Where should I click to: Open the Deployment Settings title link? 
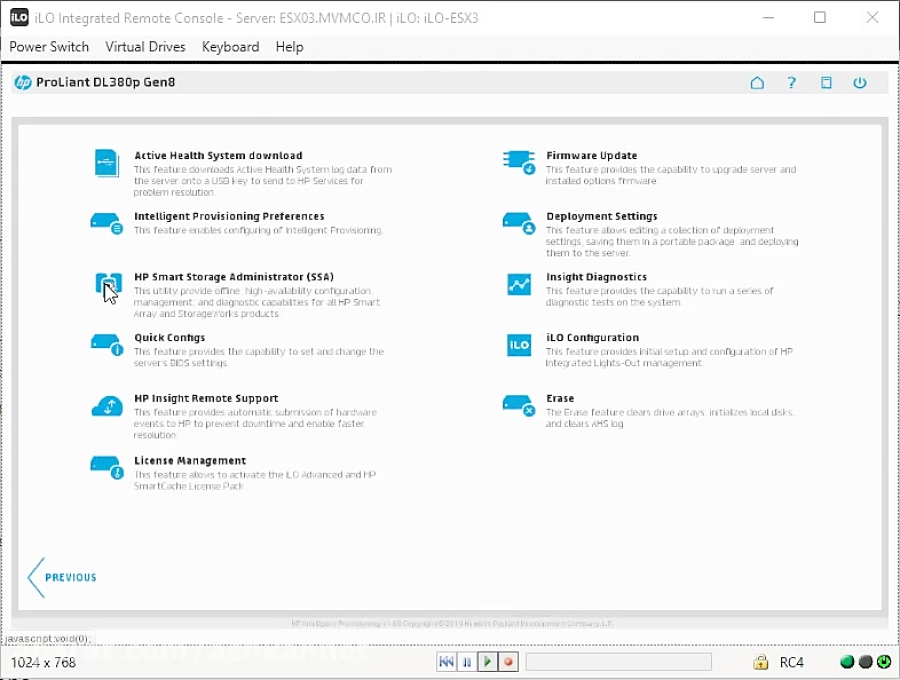(x=601, y=216)
